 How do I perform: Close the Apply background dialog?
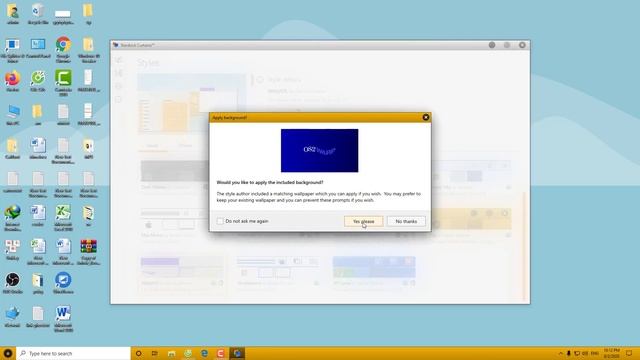[426, 118]
